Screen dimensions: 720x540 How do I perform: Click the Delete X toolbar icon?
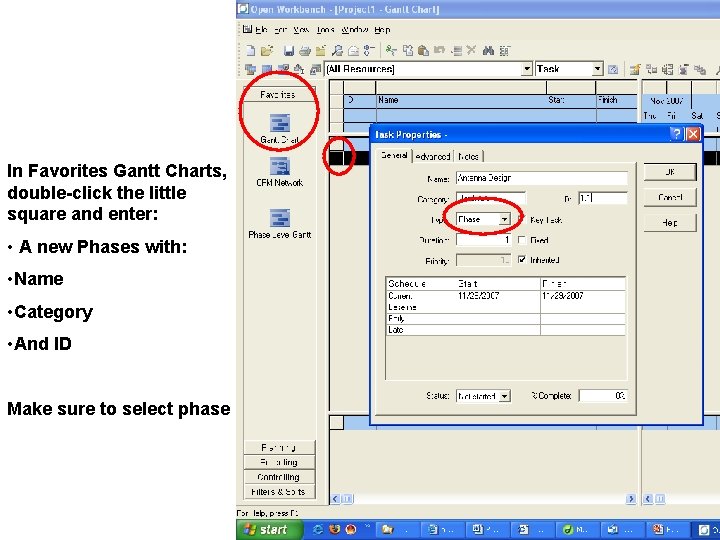click(x=471, y=50)
